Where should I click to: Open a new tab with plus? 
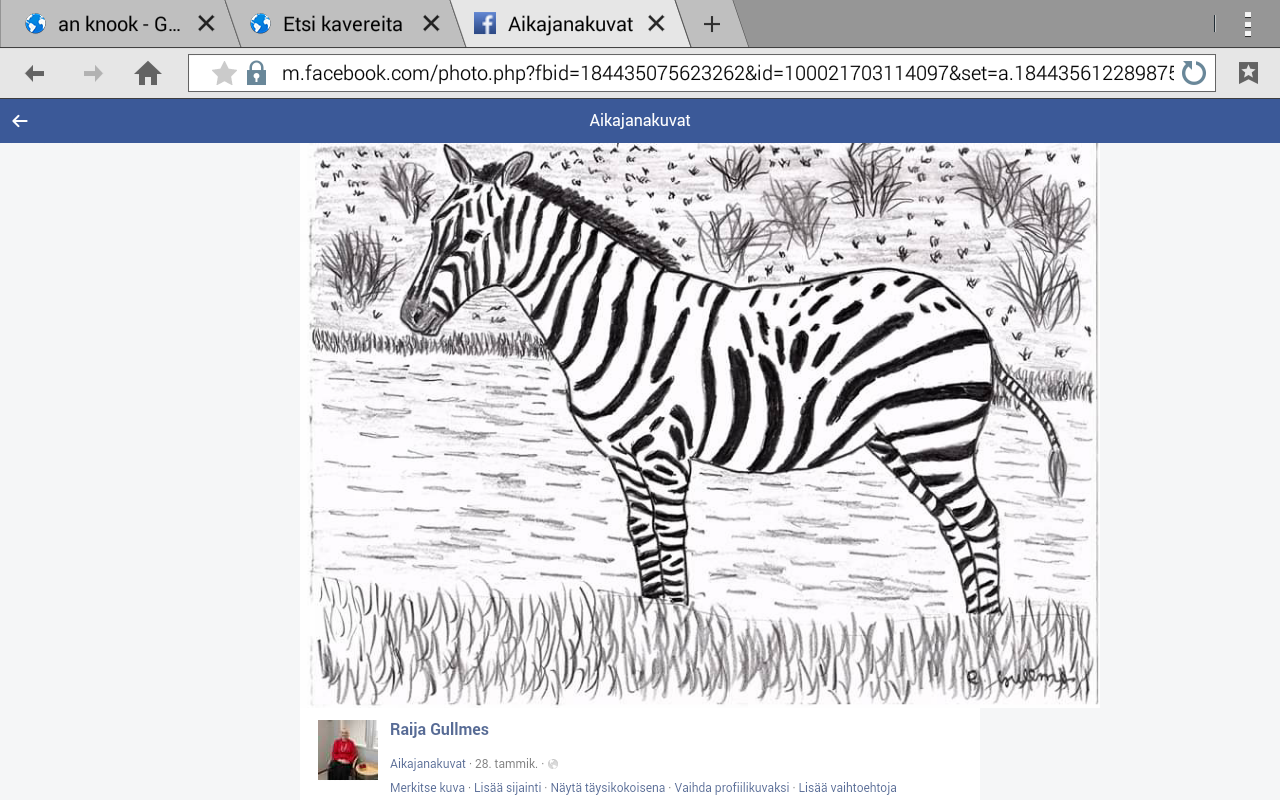pyautogui.click(x=712, y=24)
